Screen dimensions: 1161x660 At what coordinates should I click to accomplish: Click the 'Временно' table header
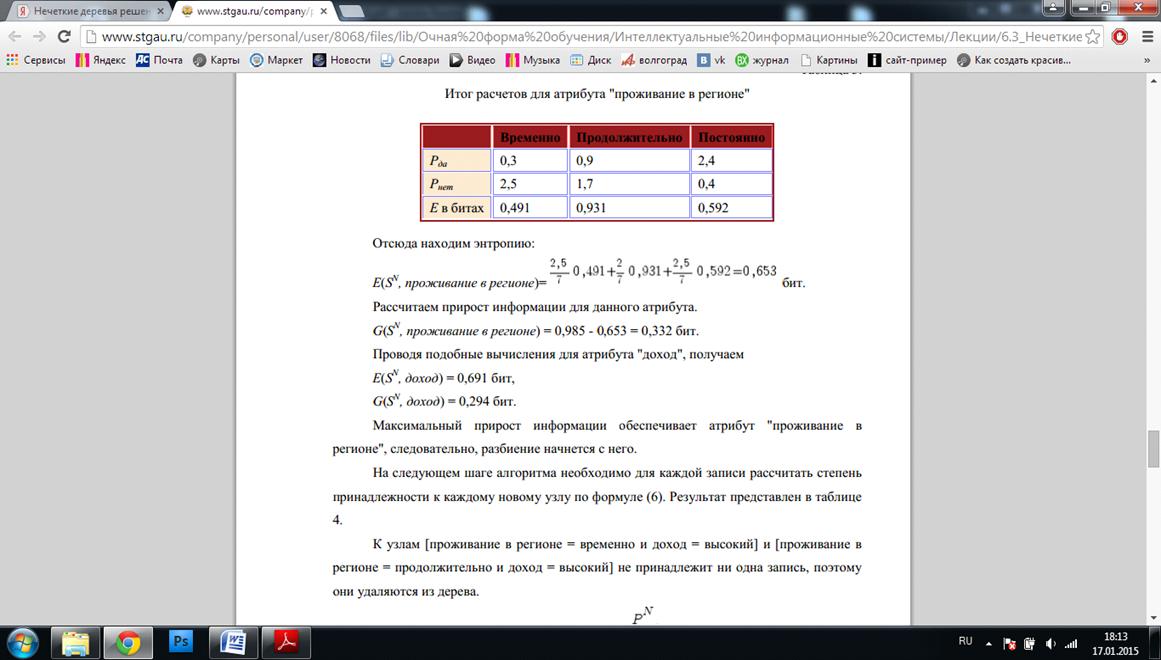pyautogui.click(x=530, y=137)
